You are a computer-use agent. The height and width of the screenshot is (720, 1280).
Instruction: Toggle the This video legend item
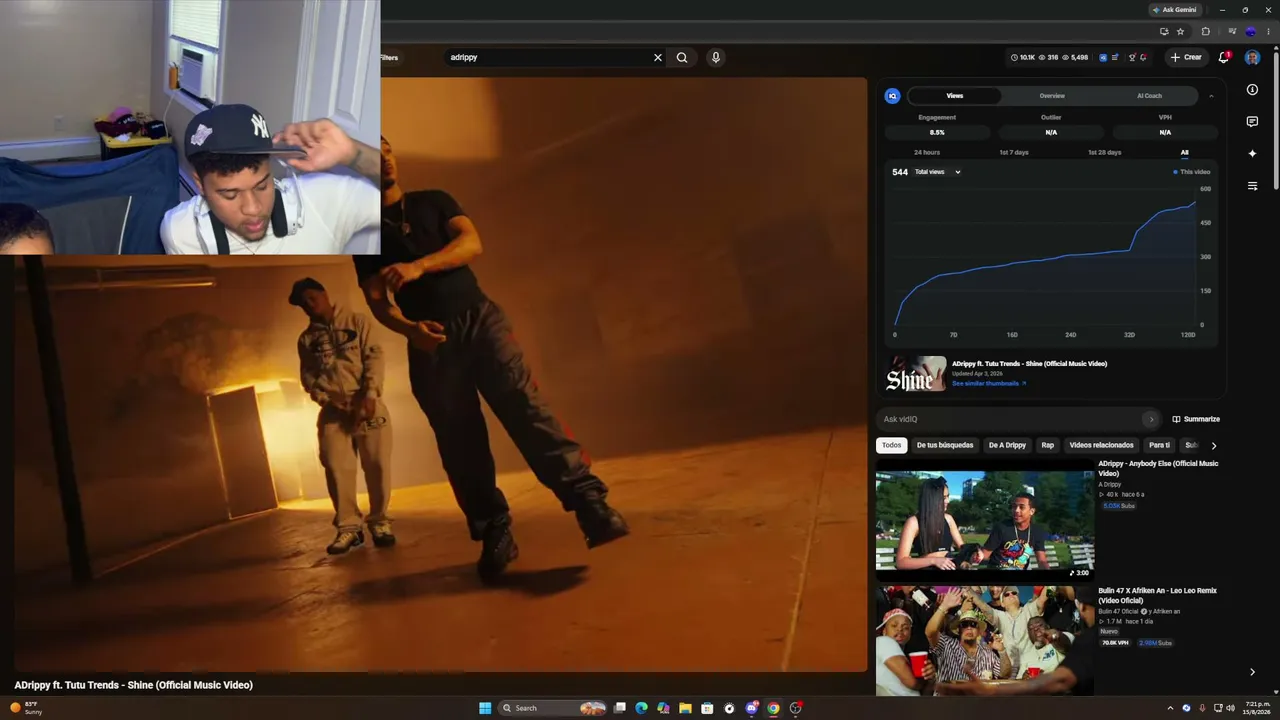point(1192,172)
